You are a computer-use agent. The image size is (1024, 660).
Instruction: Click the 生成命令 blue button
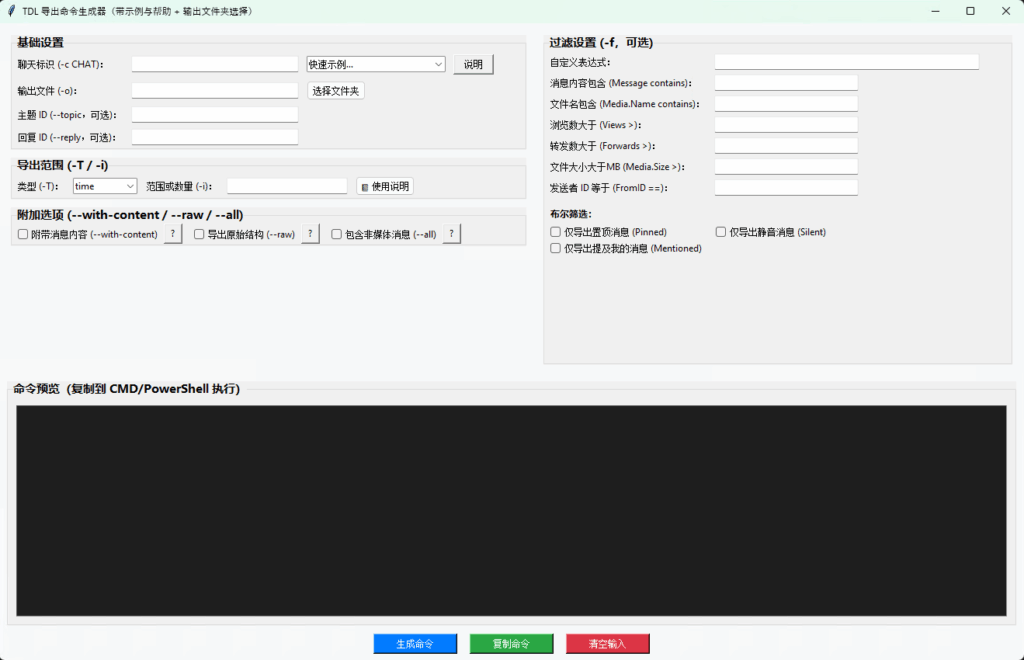click(x=415, y=644)
